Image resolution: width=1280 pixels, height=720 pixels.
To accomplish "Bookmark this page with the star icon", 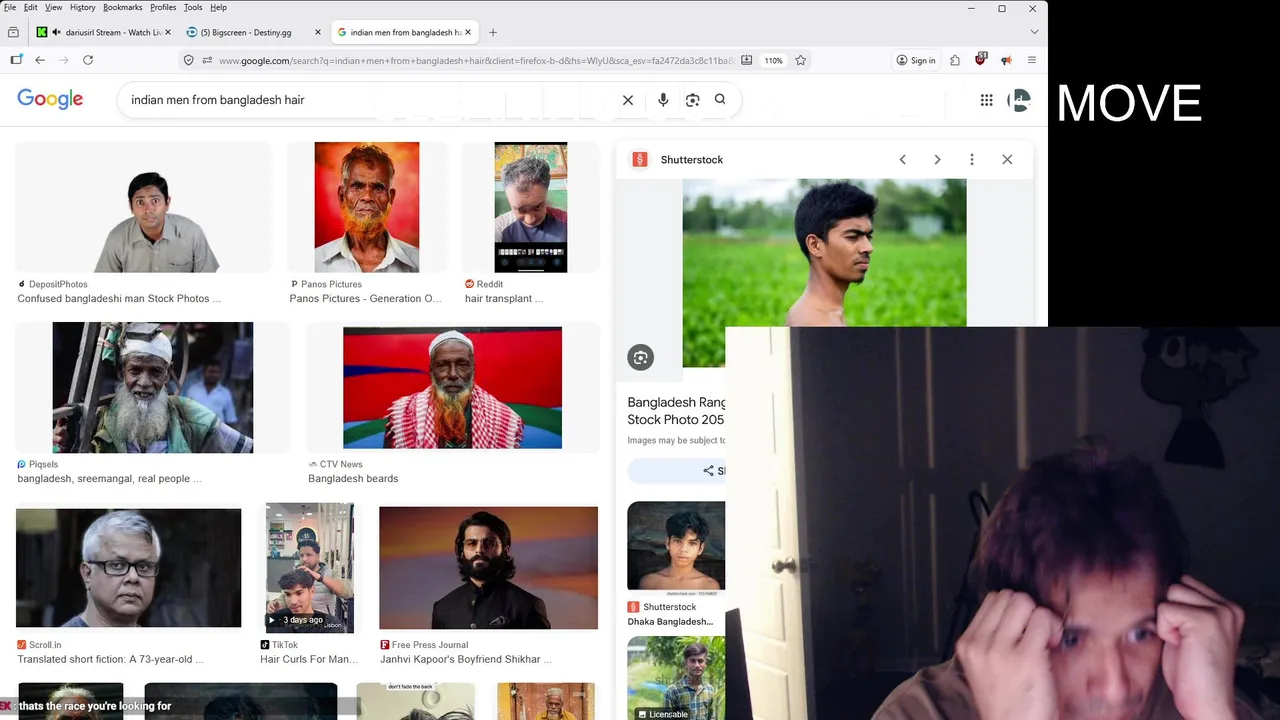I will coord(800,60).
